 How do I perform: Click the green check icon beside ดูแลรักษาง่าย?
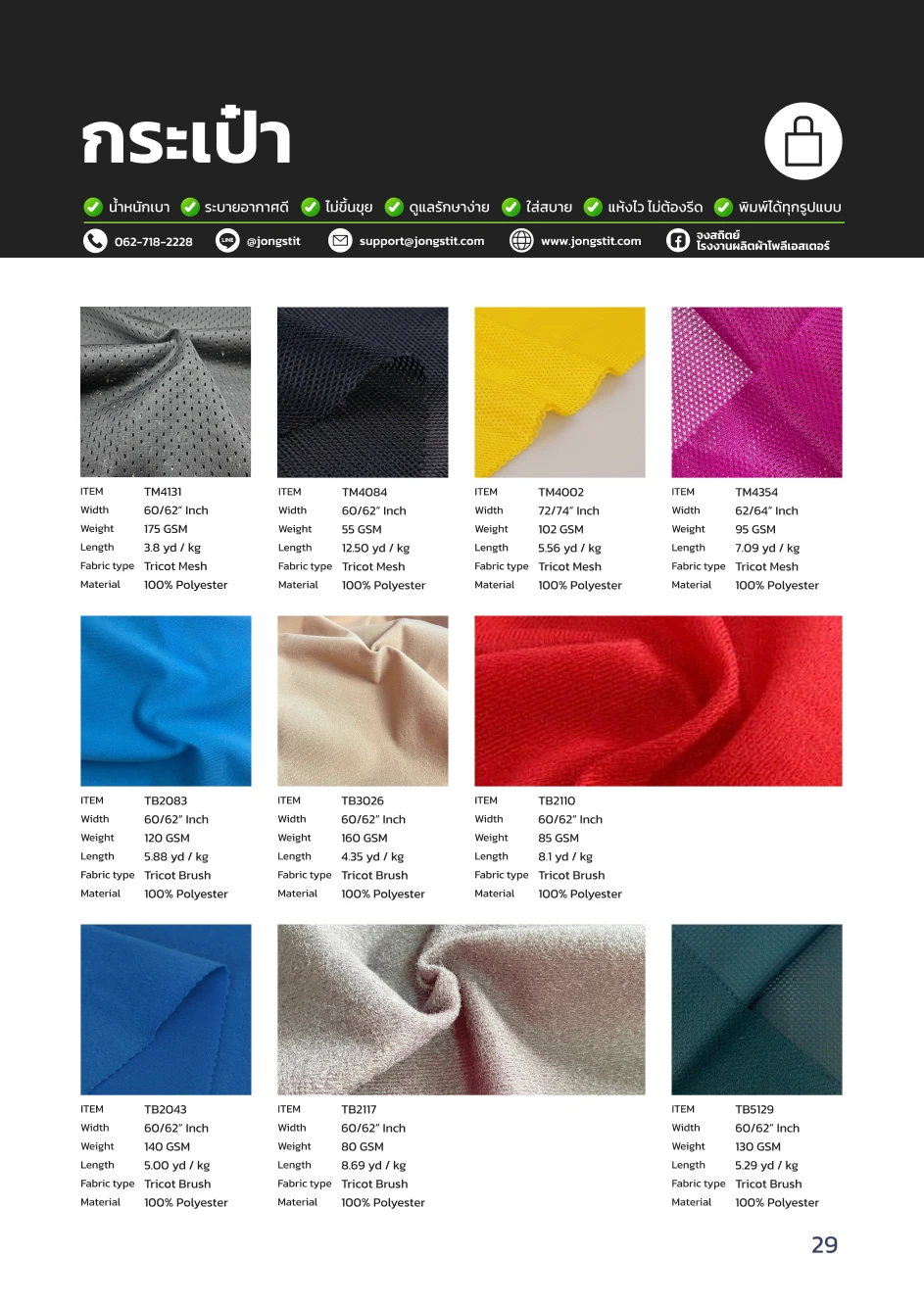(x=394, y=207)
